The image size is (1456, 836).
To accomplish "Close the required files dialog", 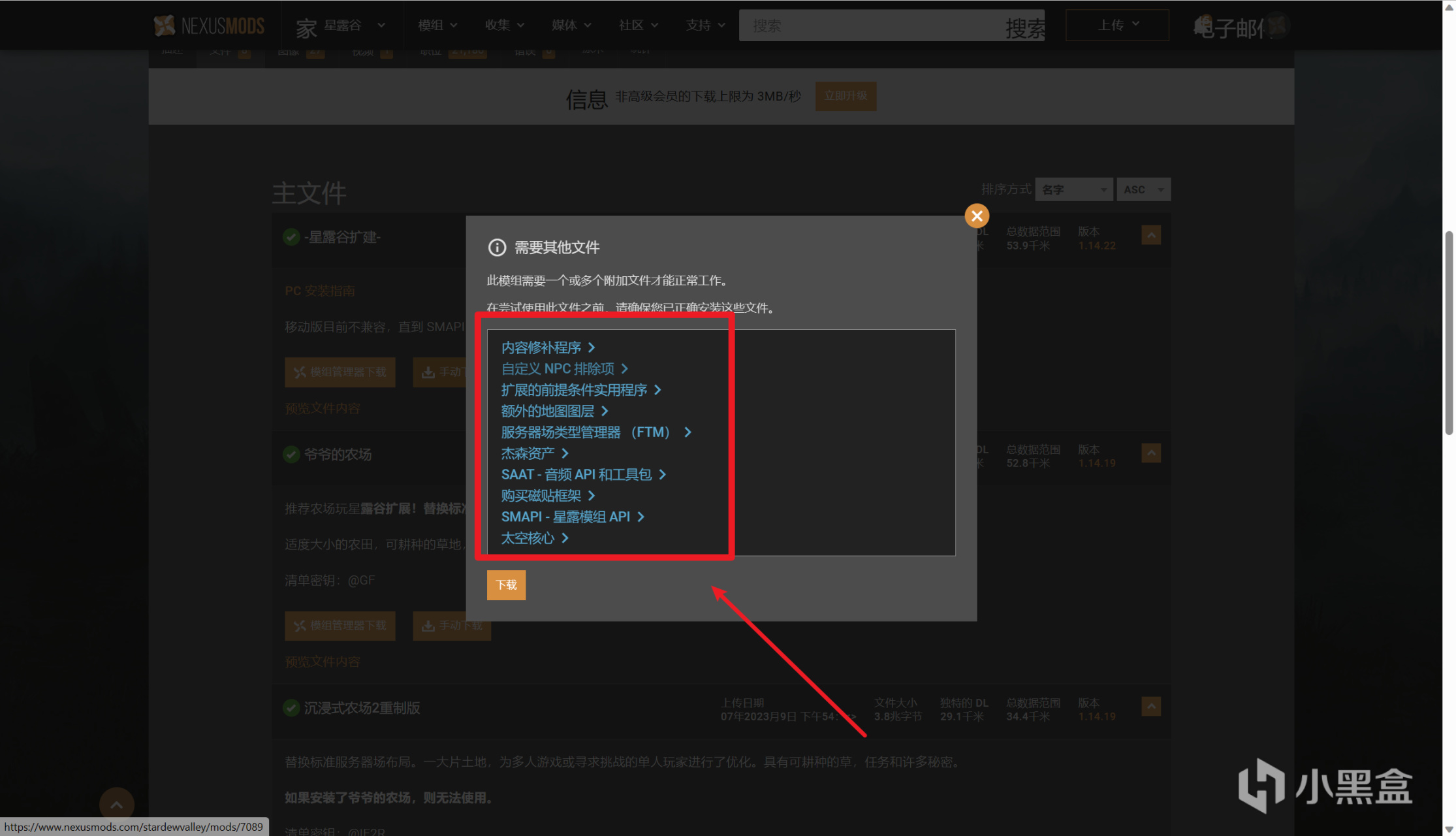I will [977, 216].
